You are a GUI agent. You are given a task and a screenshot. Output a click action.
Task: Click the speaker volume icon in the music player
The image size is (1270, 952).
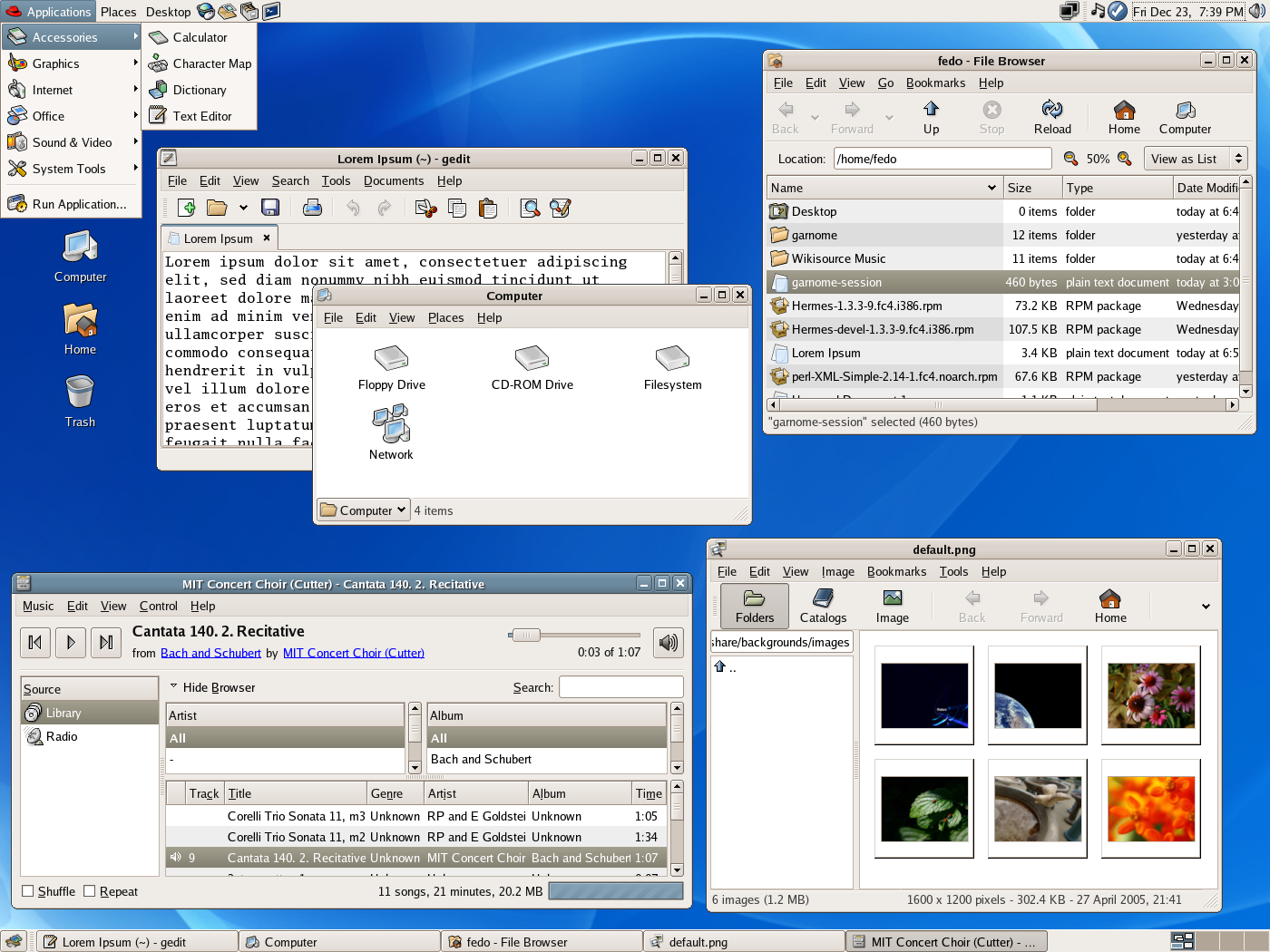coord(668,643)
